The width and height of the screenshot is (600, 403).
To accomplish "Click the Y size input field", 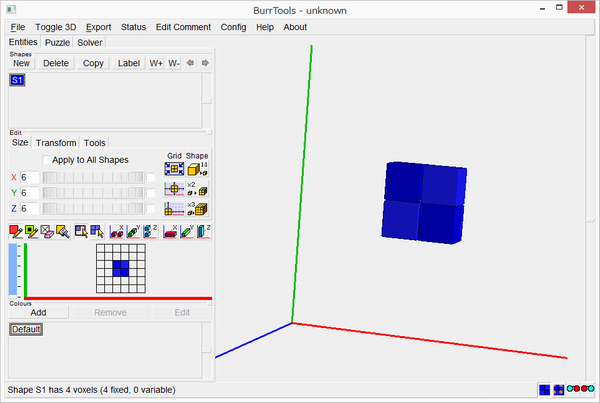I will coord(29,193).
